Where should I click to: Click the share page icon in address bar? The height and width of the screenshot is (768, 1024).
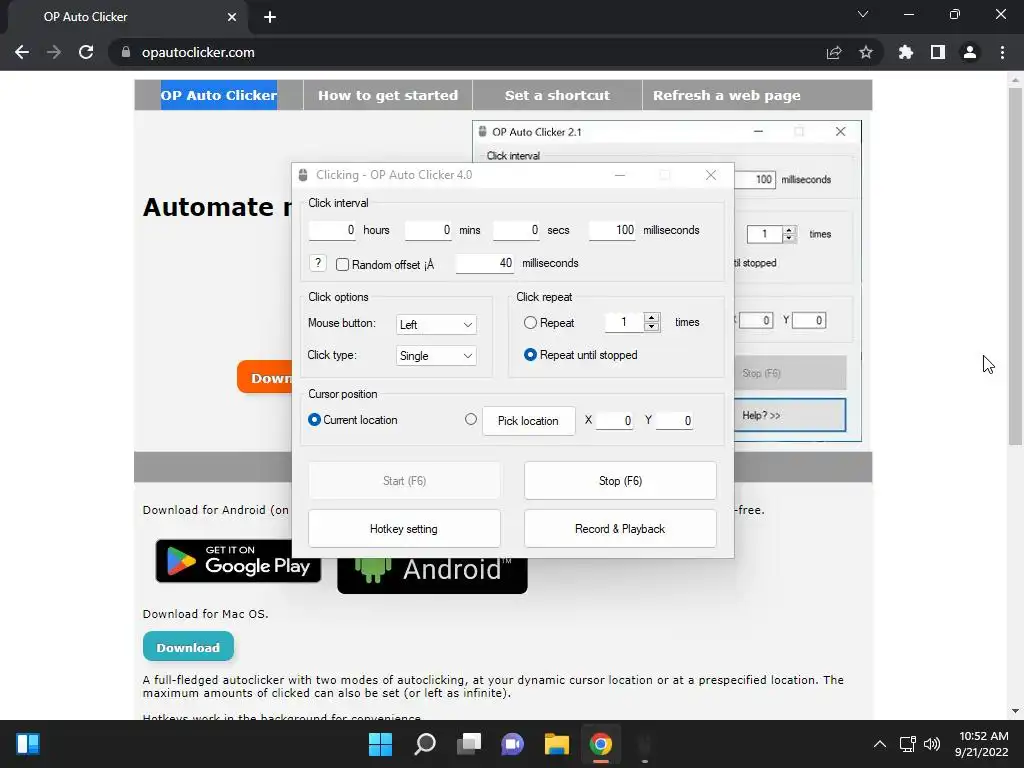pos(834,52)
